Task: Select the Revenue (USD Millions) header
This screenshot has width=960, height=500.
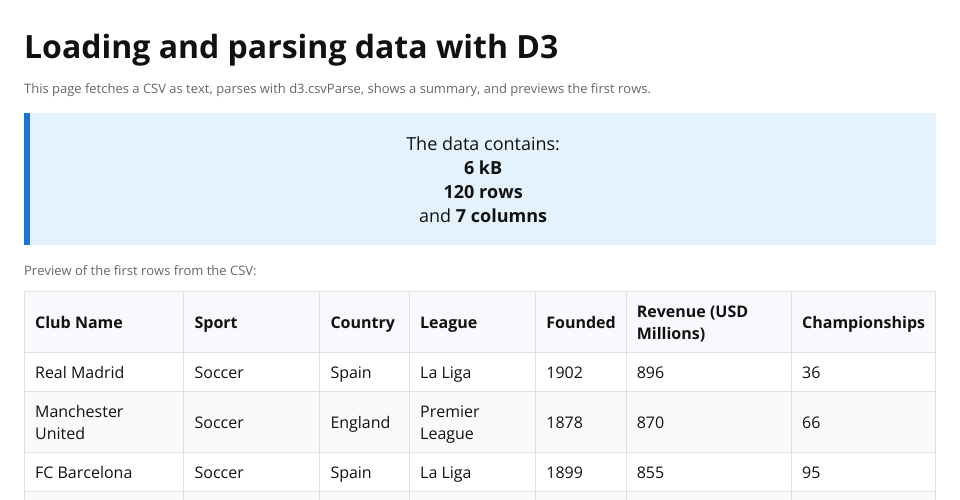Action: click(692, 322)
